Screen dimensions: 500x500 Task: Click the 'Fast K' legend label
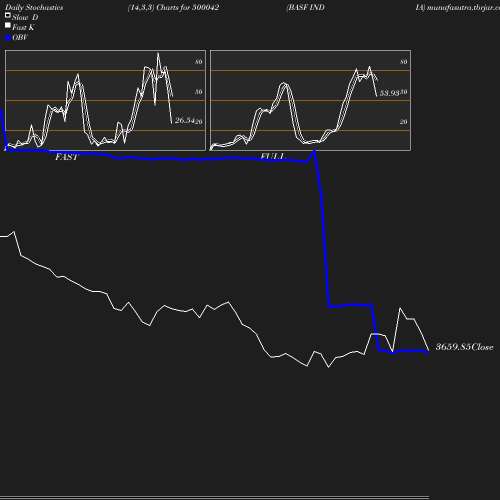click(23, 27)
